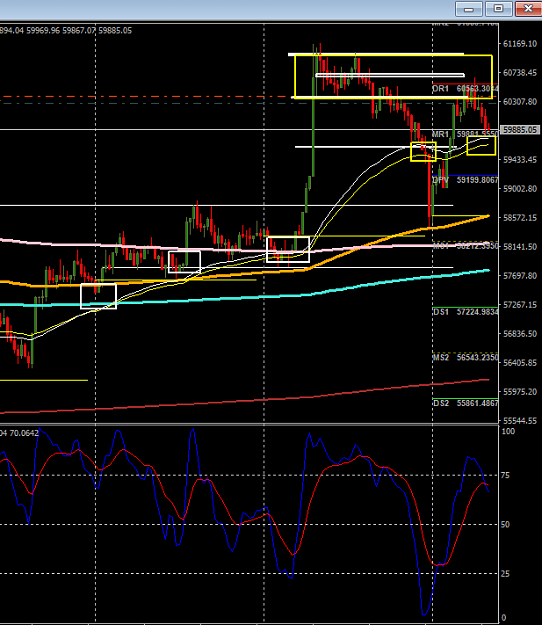Select the DS2 55861.4867 pivot label
This screenshot has height=625, width=542.
[x=465, y=403]
